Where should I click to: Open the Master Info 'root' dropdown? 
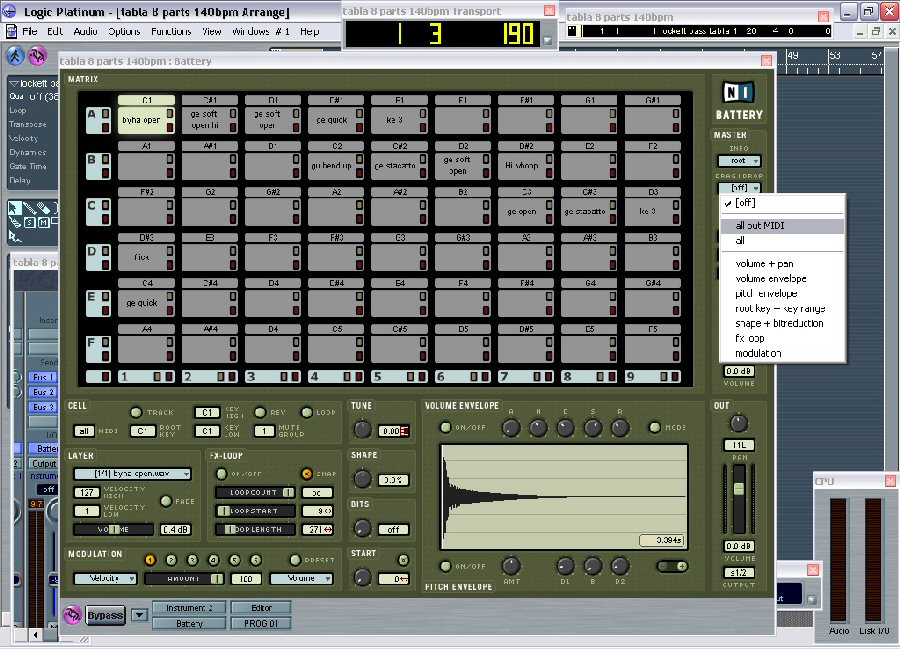pyautogui.click(x=738, y=160)
